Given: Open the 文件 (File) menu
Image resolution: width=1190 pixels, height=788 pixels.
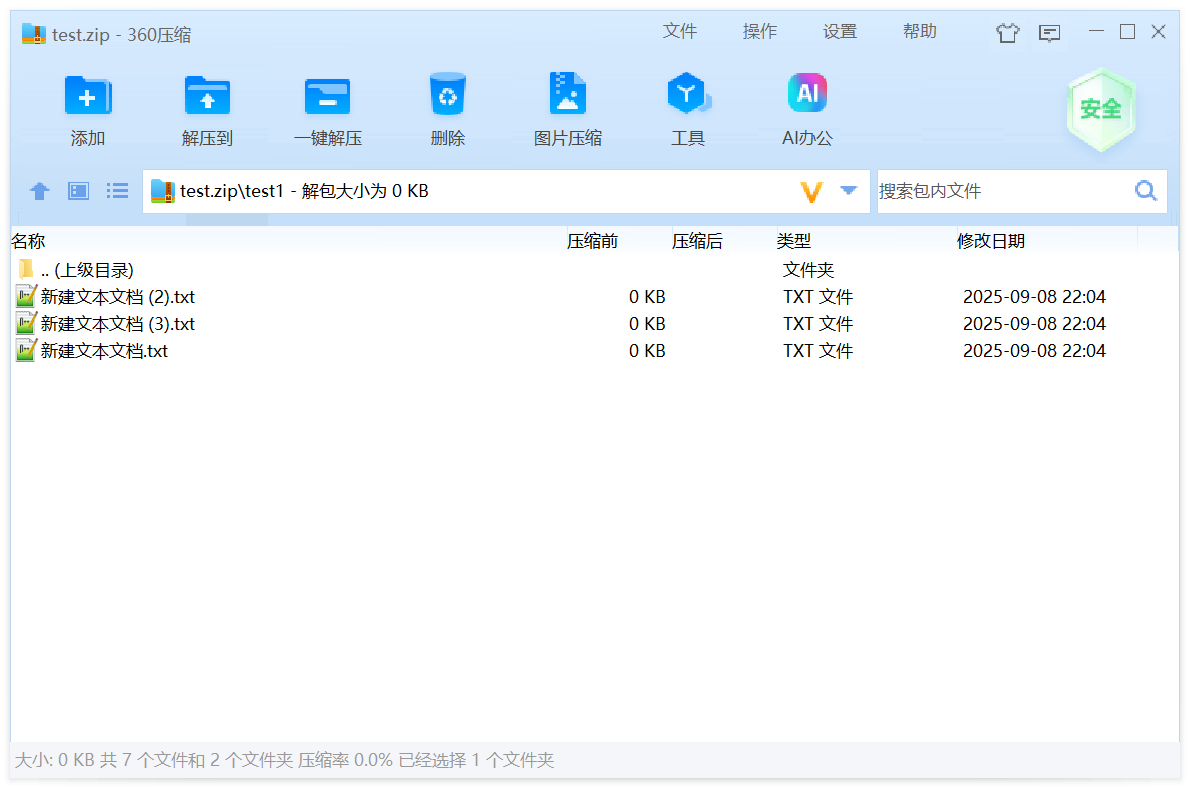Looking at the screenshot, I should 679,32.
